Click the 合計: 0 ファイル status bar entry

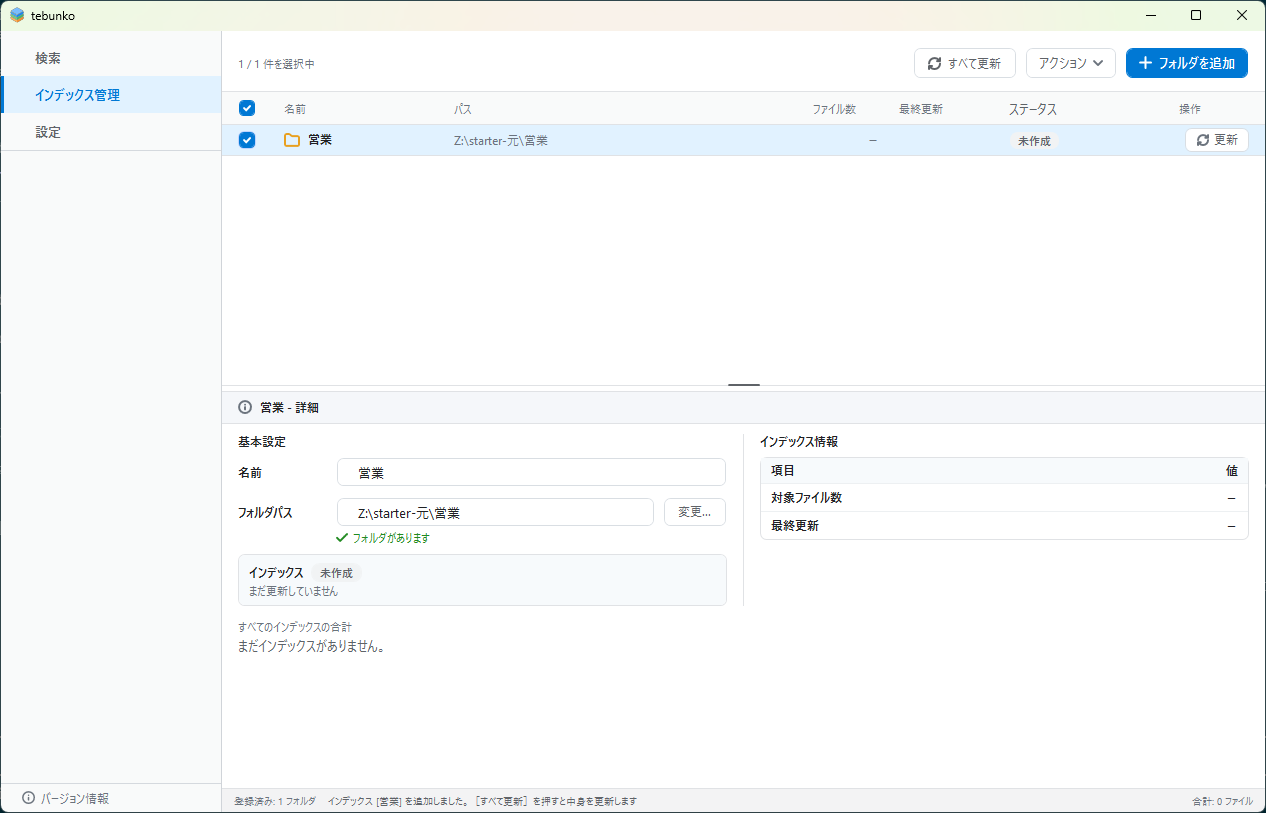pyautogui.click(x=1222, y=801)
